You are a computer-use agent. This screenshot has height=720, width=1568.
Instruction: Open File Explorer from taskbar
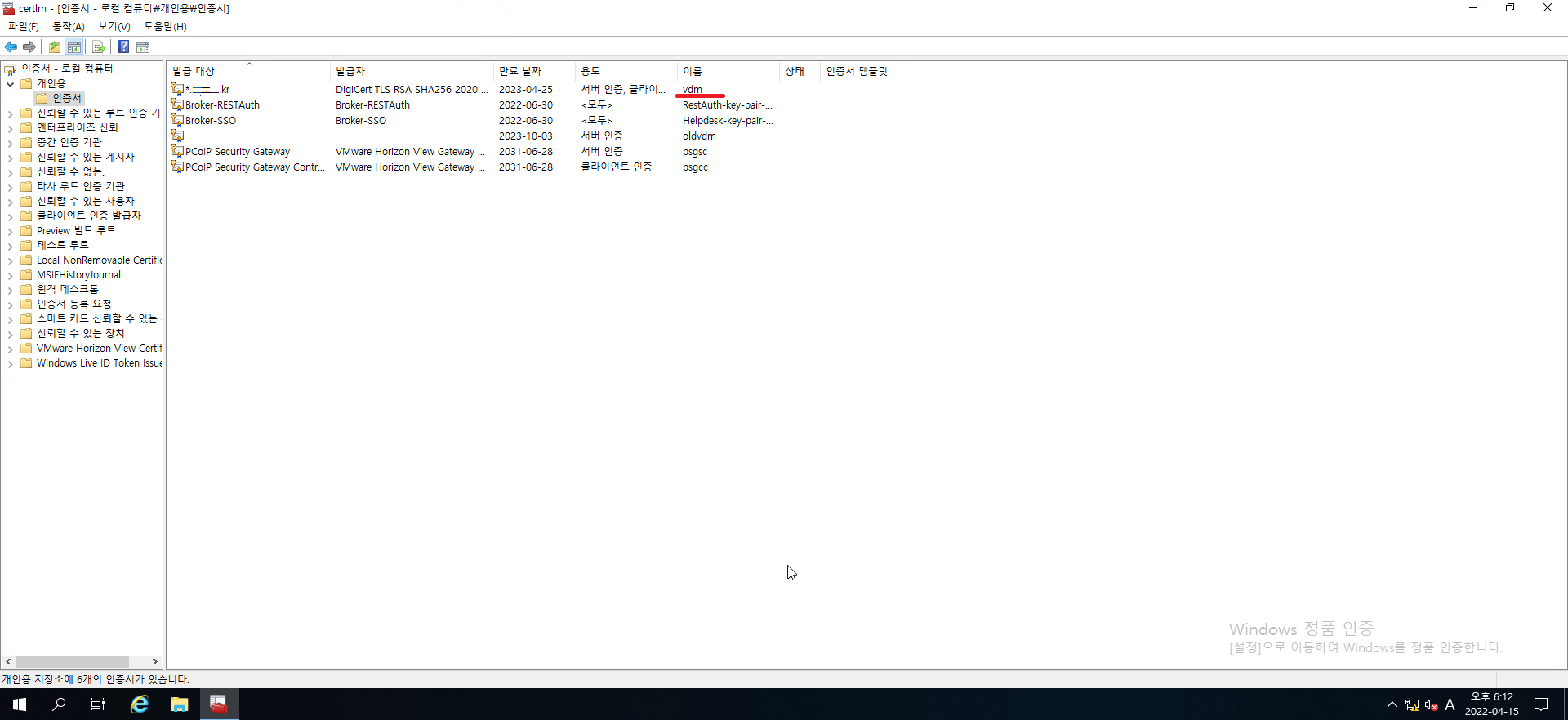pos(179,704)
